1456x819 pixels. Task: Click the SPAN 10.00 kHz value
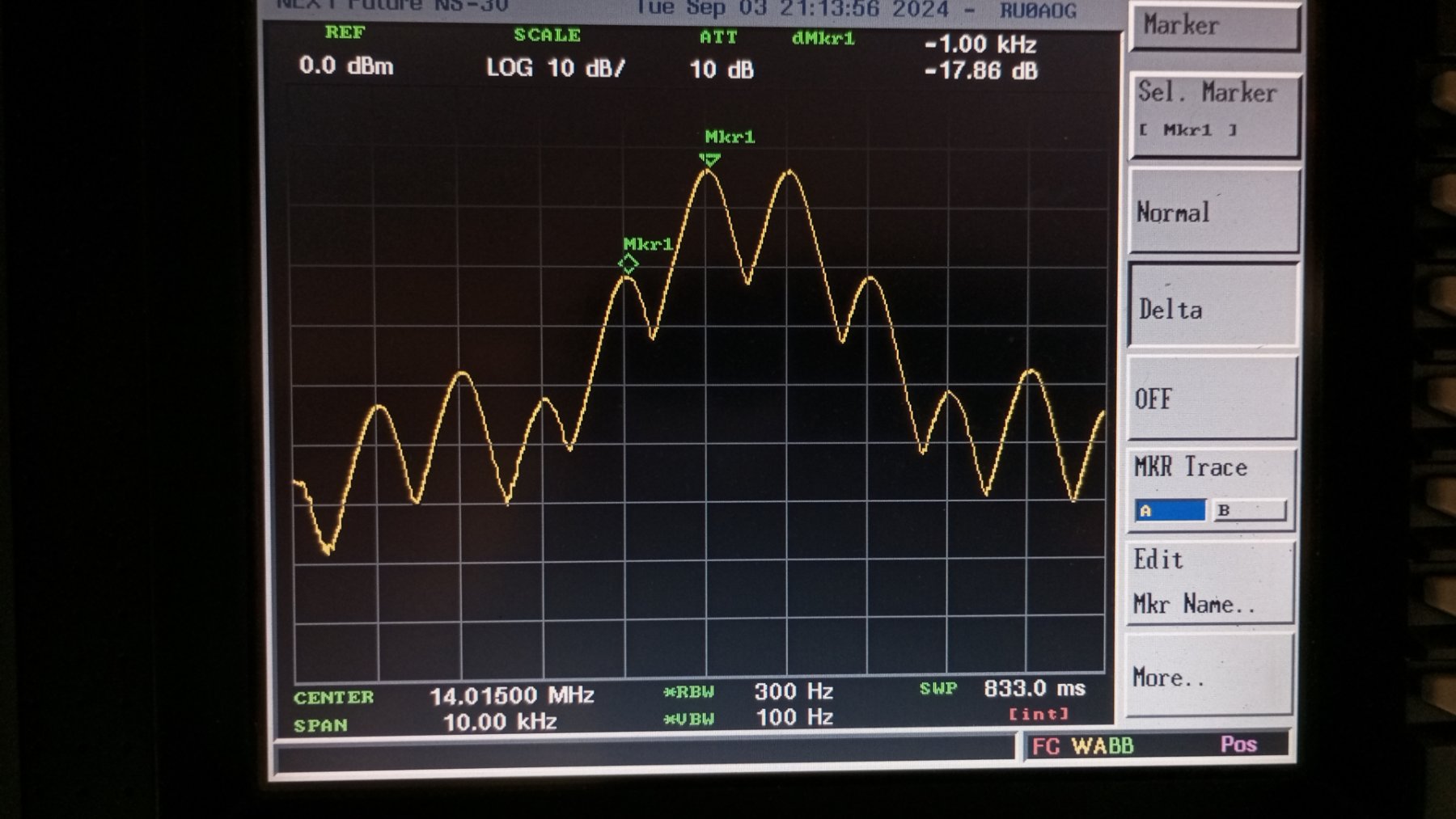(500, 722)
